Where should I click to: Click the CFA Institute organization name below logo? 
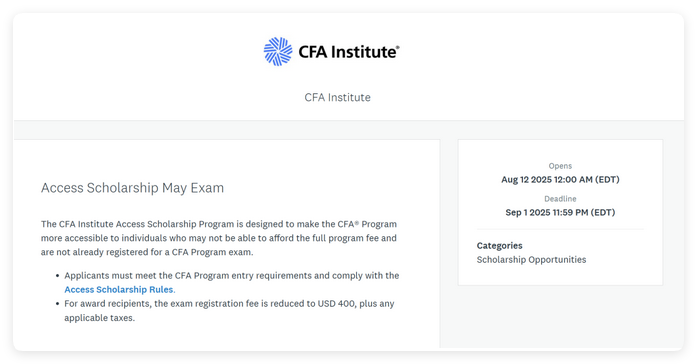point(337,97)
